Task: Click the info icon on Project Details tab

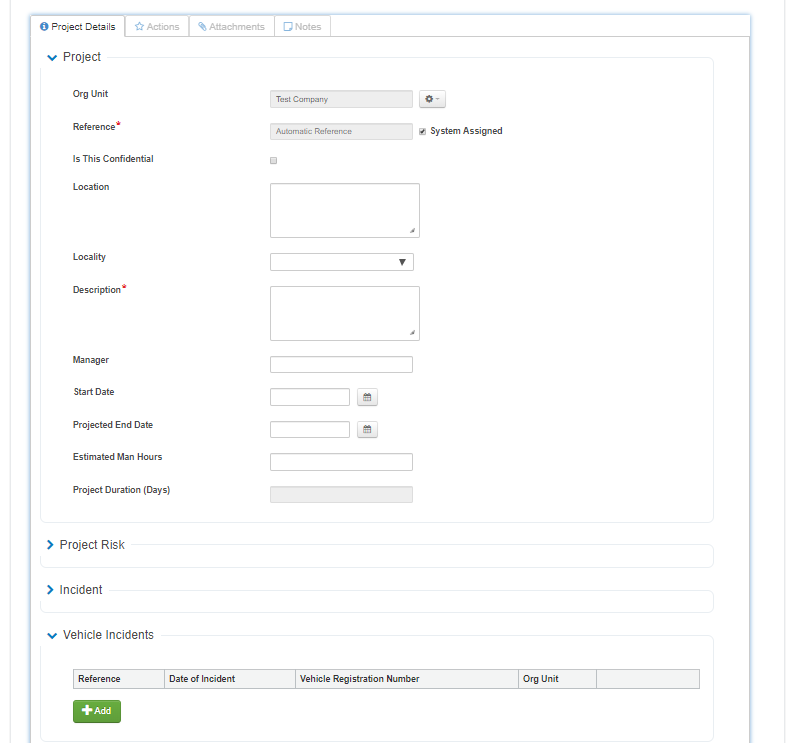Action: coord(44,26)
